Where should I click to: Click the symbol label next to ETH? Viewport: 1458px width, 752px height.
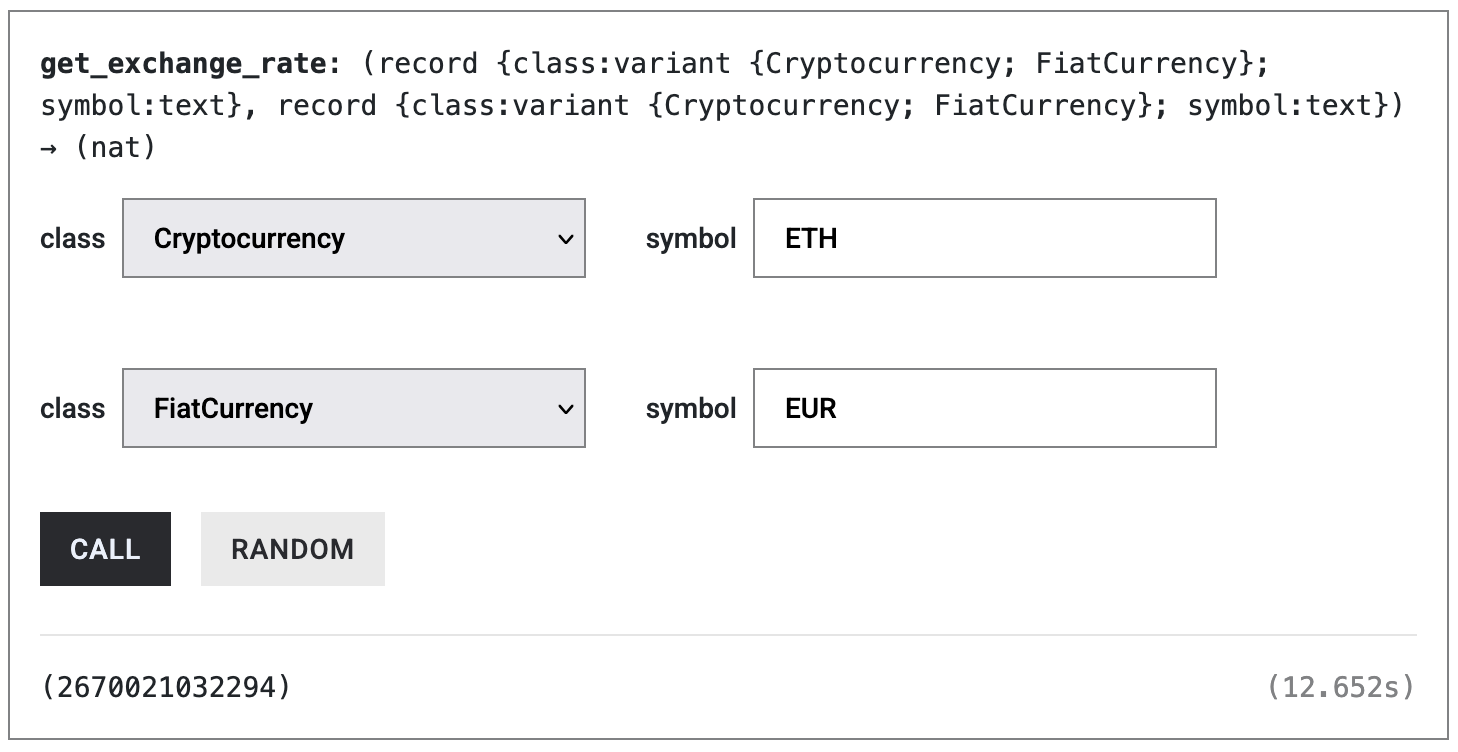[x=690, y=238]
